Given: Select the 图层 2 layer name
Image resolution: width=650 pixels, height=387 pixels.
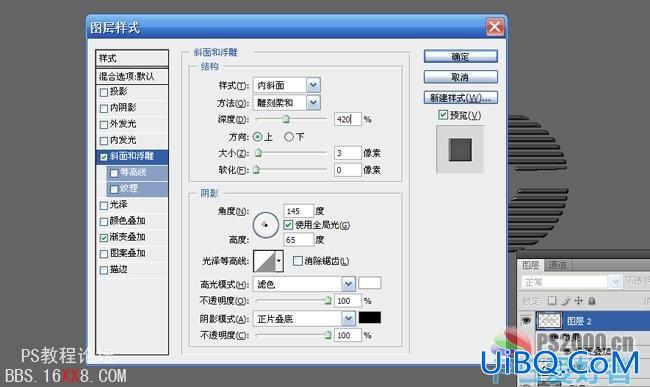Looking at the screenshot, I should tap(579, 321).
